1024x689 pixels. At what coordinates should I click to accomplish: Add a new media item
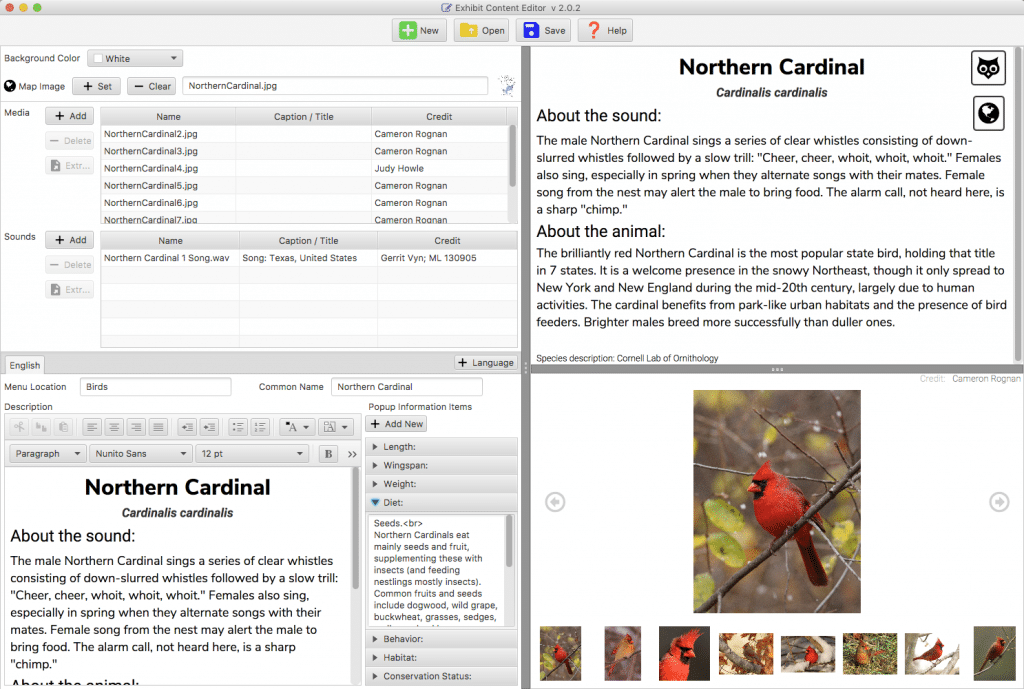(70, 116)
